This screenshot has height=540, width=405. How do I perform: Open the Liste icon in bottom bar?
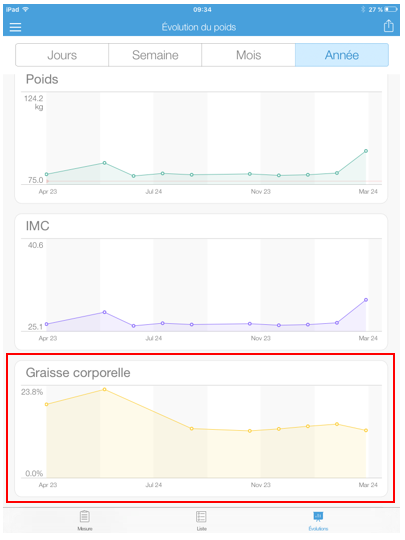201,517
